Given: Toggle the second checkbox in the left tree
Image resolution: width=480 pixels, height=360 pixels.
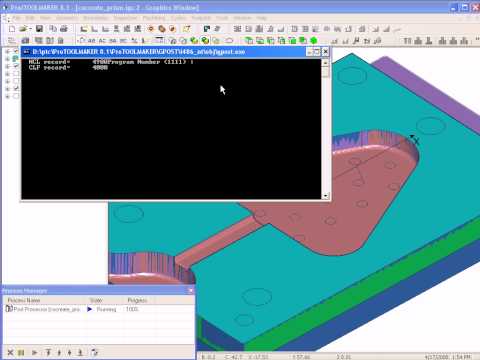Looking at the screenshot, I should 16,59.
